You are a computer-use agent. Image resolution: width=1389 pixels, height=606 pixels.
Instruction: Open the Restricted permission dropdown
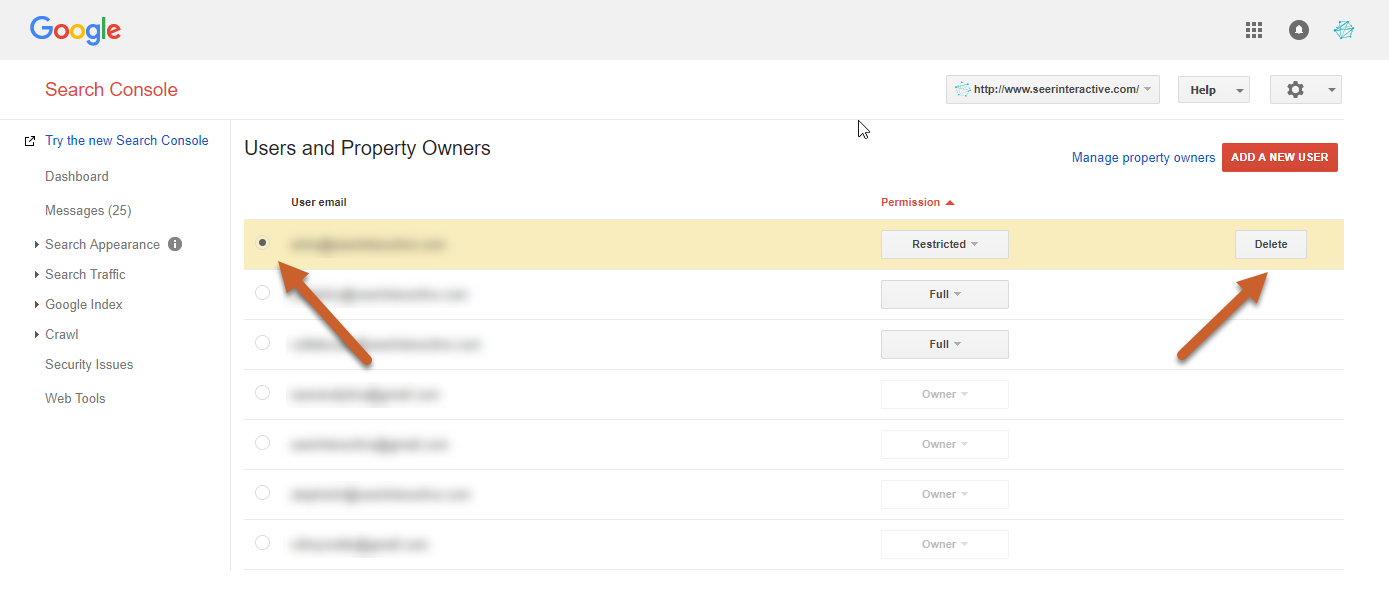(x=944, y=245)
